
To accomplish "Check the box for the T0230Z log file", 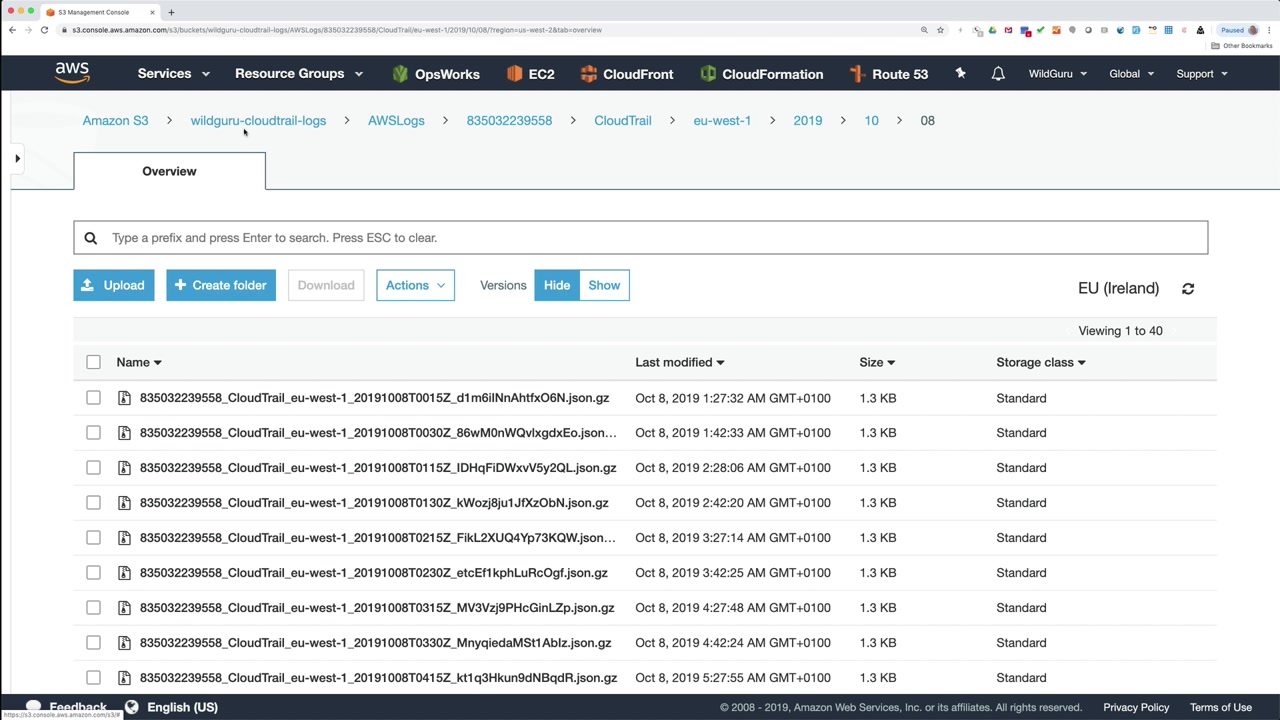I will click(93, 573).
